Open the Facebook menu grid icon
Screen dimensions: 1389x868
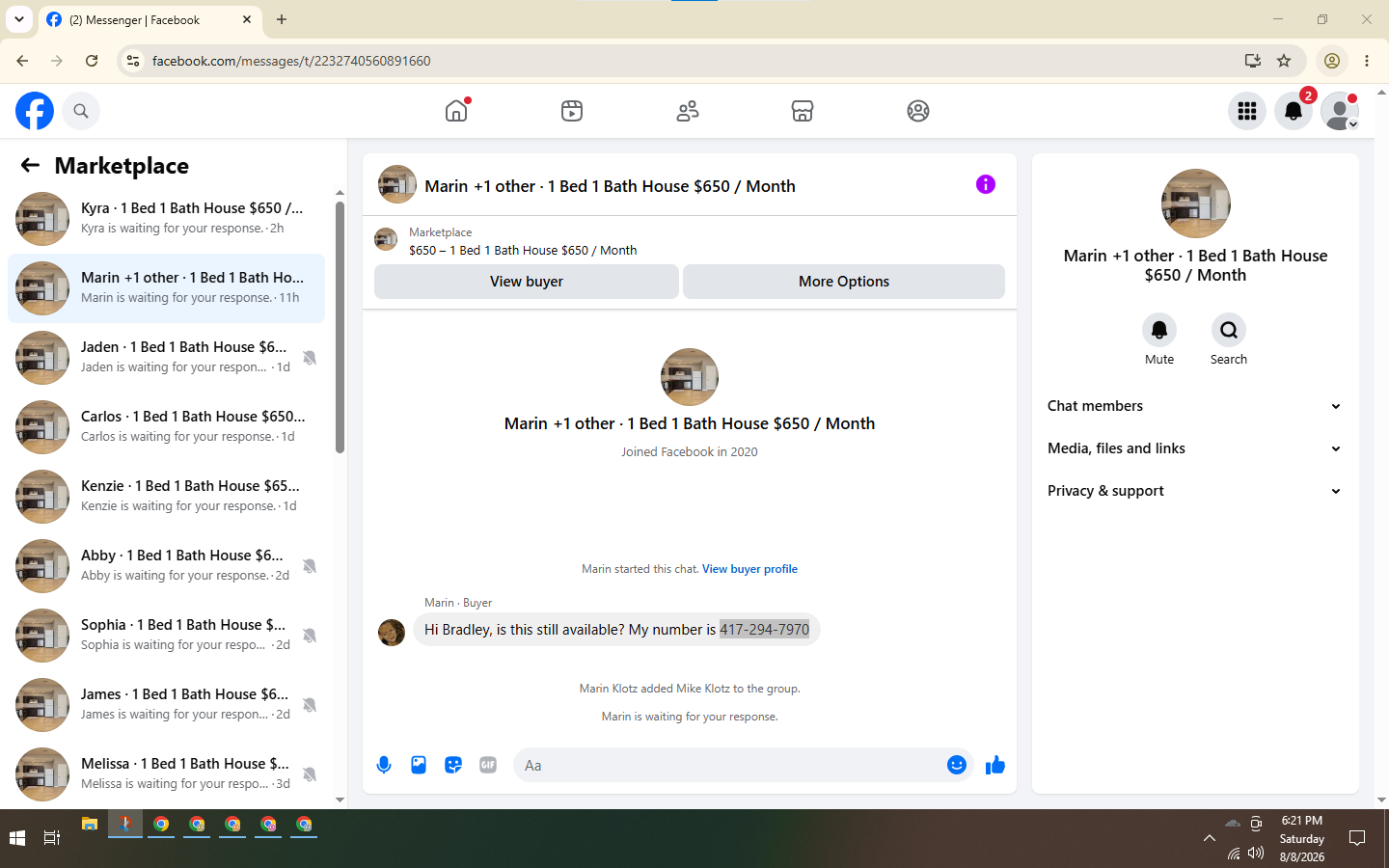coord(1247,111)
